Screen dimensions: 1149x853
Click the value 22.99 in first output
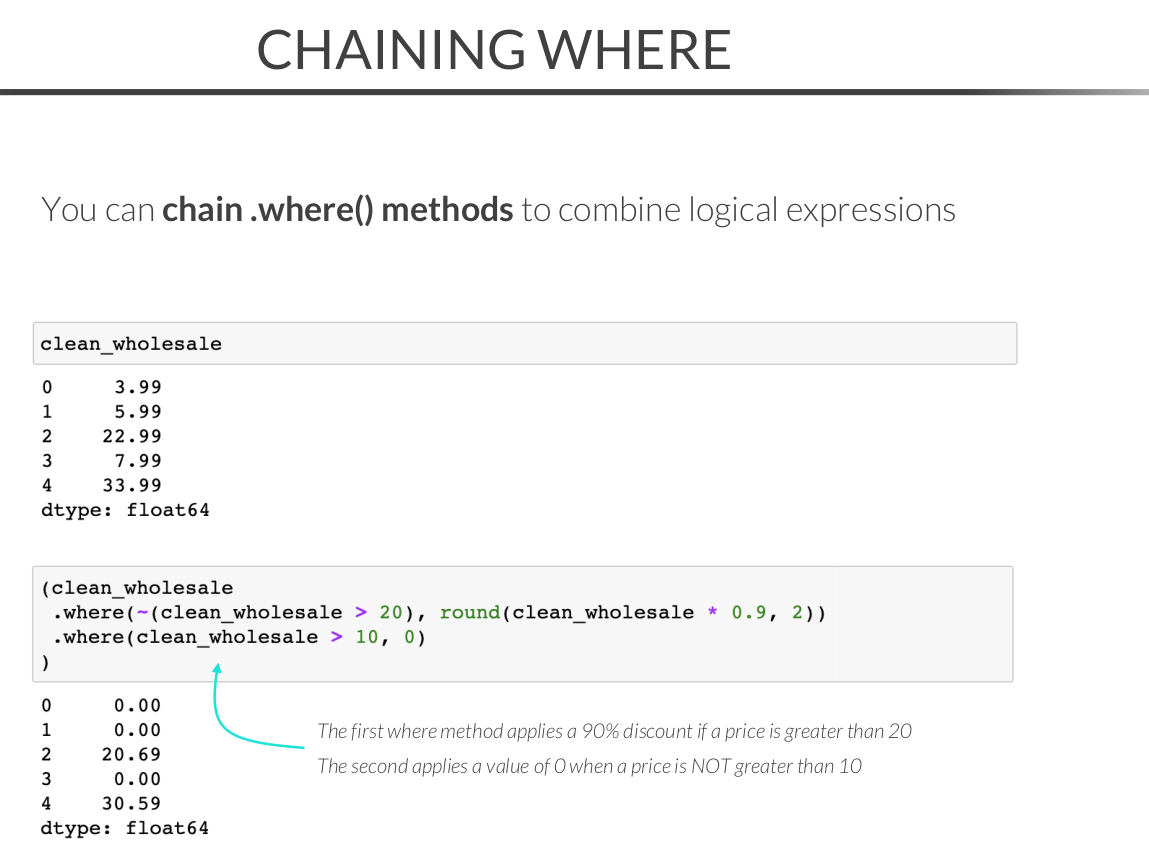click(x=131, y=436)
